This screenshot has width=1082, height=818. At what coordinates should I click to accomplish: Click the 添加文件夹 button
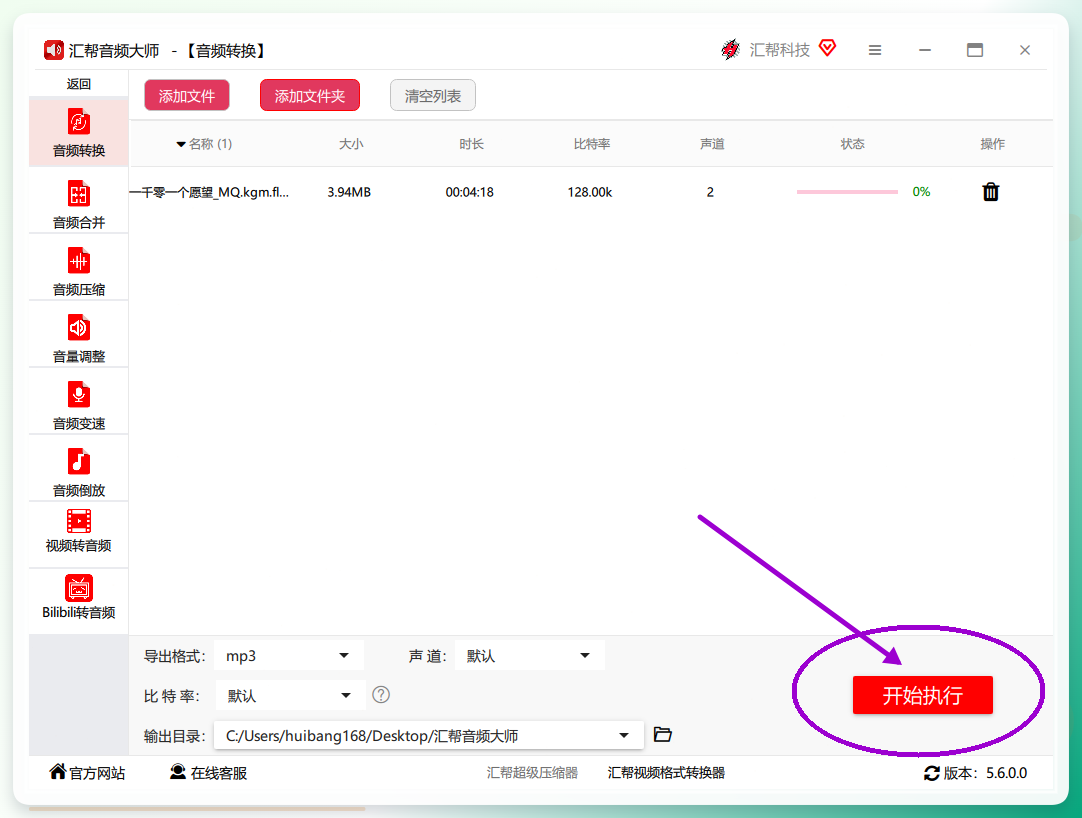click(x=310, y=96)
